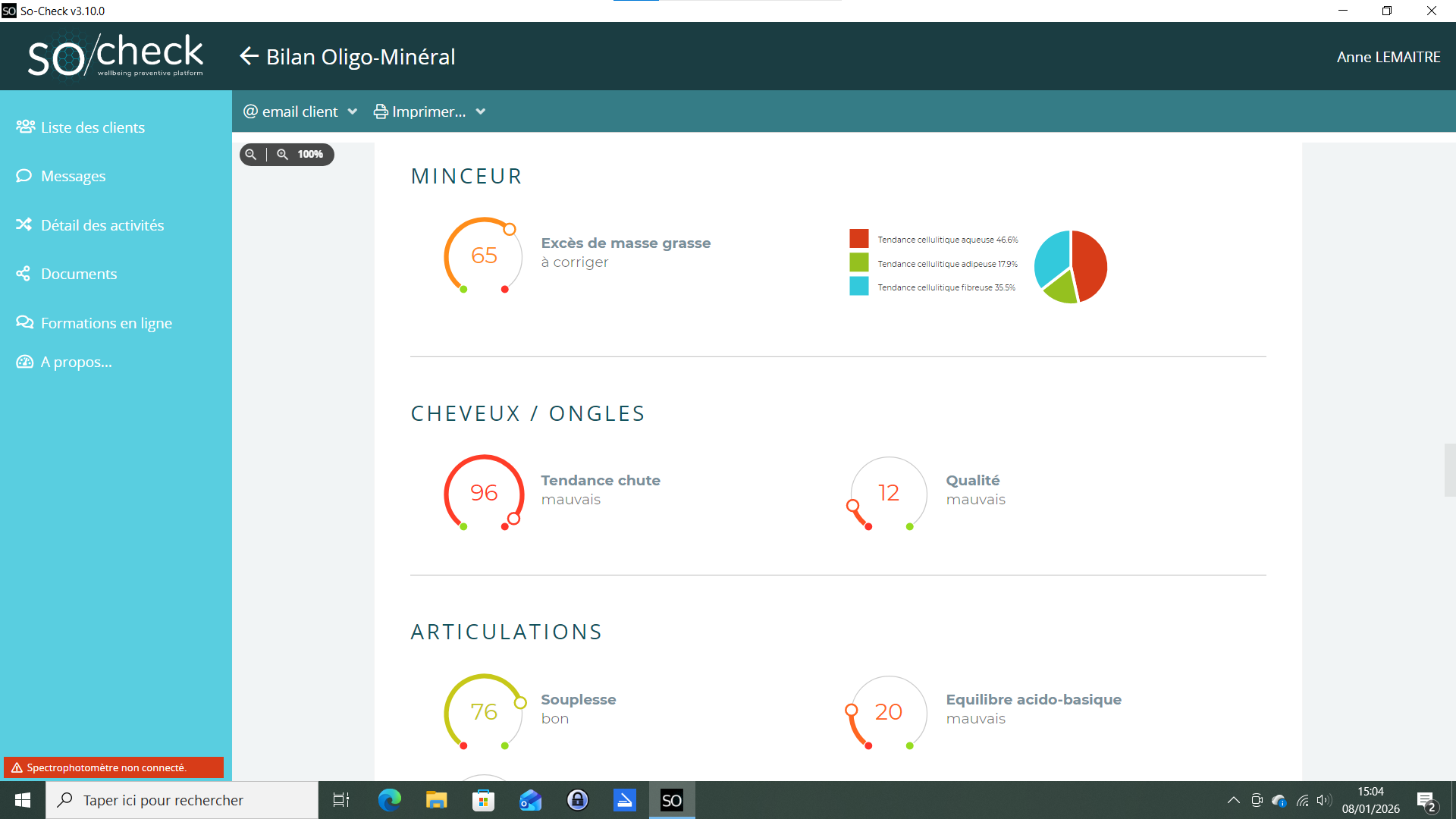Viewport: 1456px width, 819px height.
Task: Click the Anne LEMAITRE user name
Action: [1388, 57]
